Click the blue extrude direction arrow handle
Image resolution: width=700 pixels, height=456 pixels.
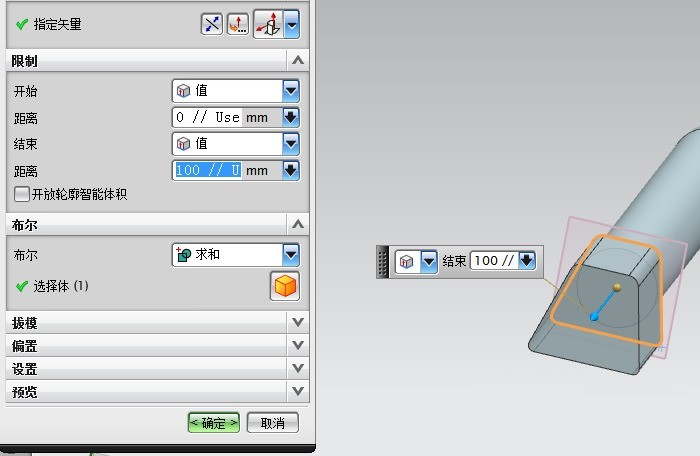pos(594,318)
